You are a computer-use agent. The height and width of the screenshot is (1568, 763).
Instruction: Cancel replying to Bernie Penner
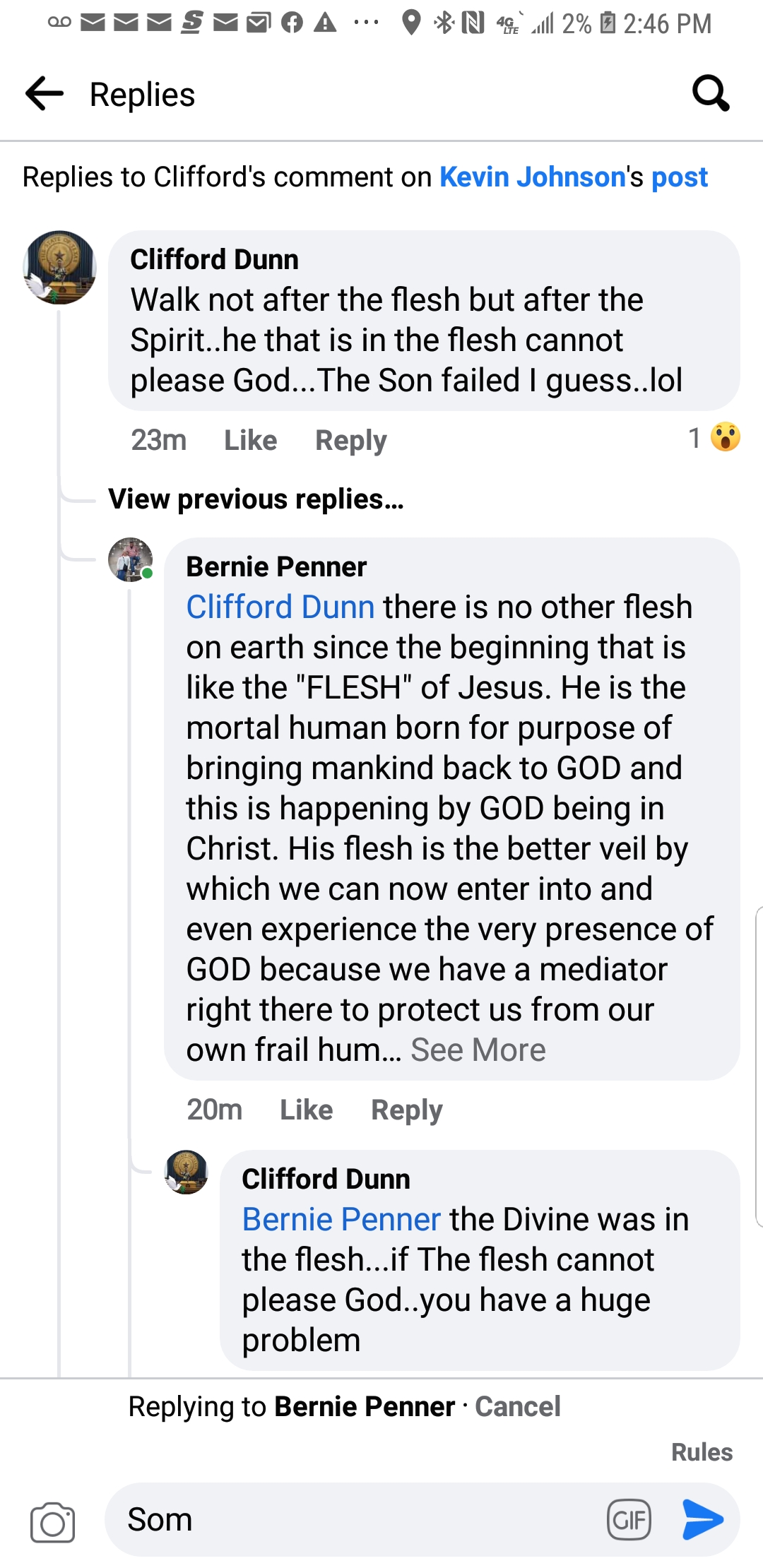point(517,1406)
